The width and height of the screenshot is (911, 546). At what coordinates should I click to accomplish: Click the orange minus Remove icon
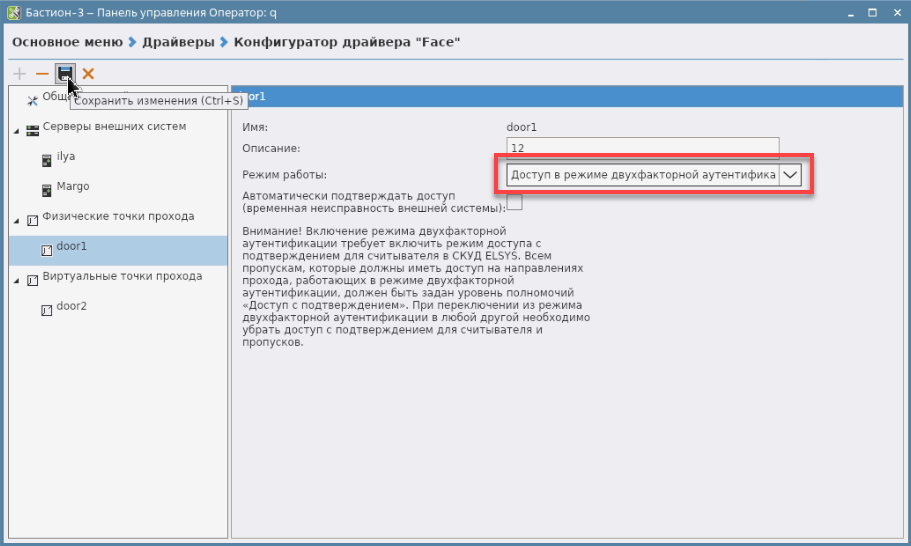coord(42,74)
